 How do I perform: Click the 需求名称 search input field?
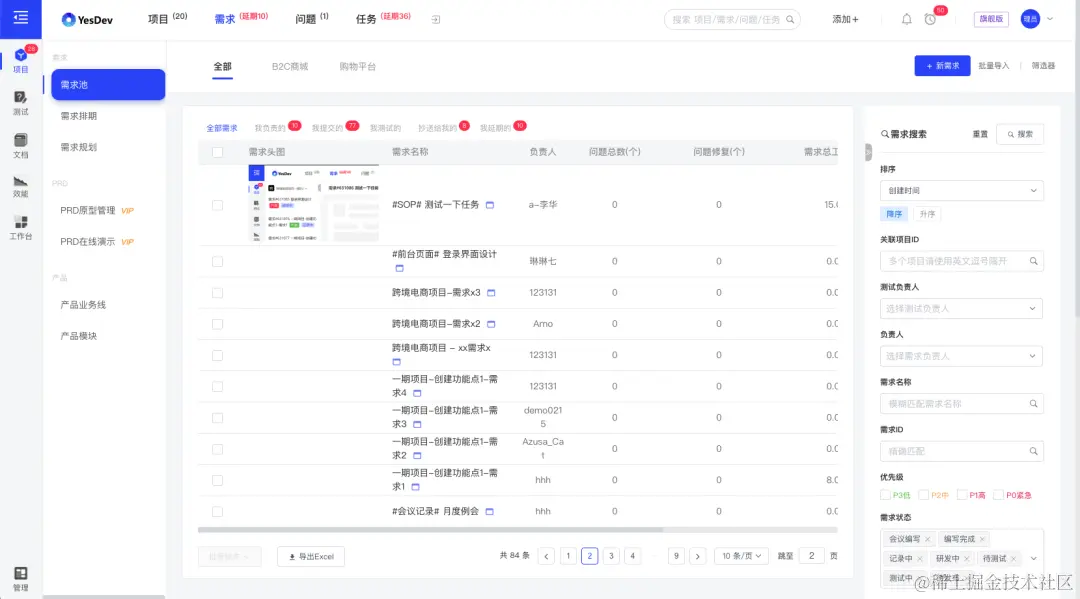pyautogui.click(x=961, y=403)
